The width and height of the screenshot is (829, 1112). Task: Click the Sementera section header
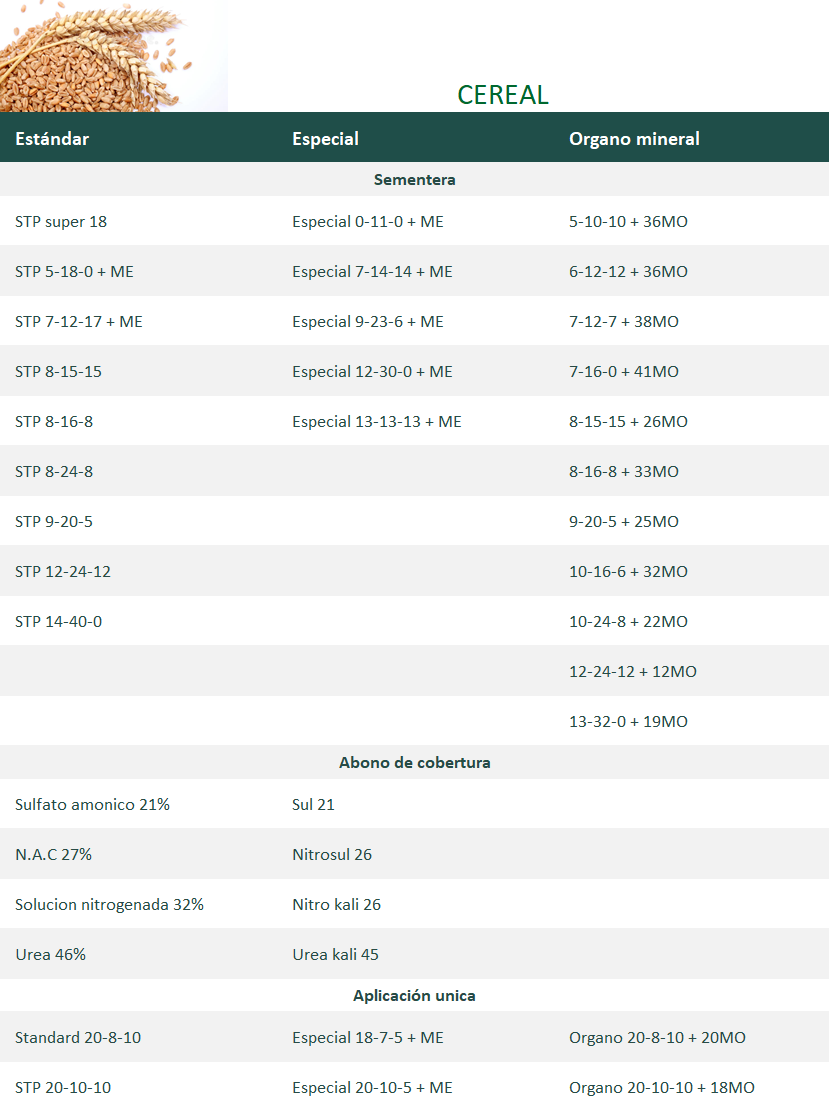(x=414, y=180)
